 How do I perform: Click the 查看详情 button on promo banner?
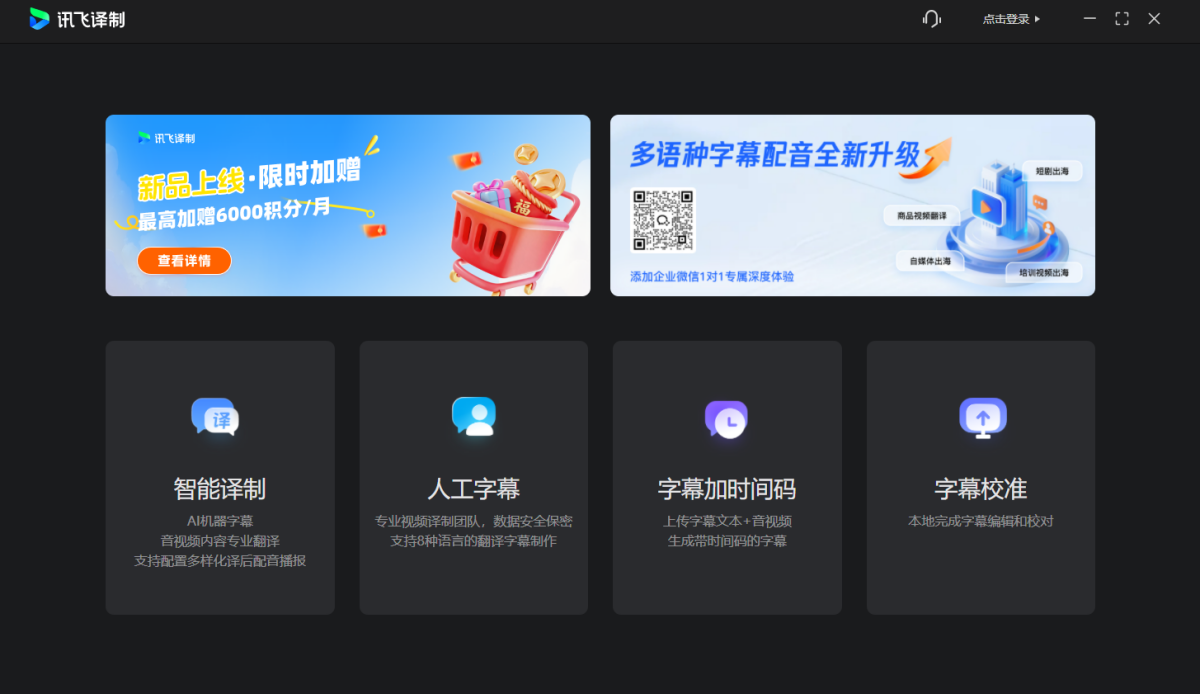tap(184, 261)
